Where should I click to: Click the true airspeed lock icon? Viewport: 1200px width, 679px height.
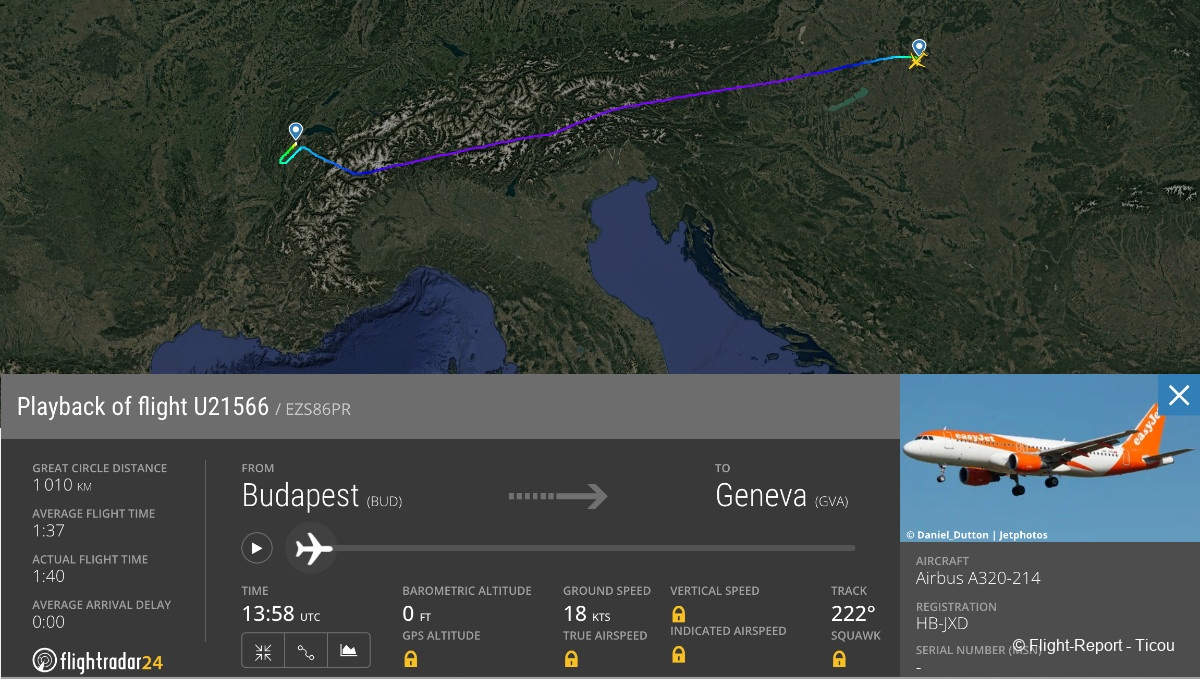point(571,658)
